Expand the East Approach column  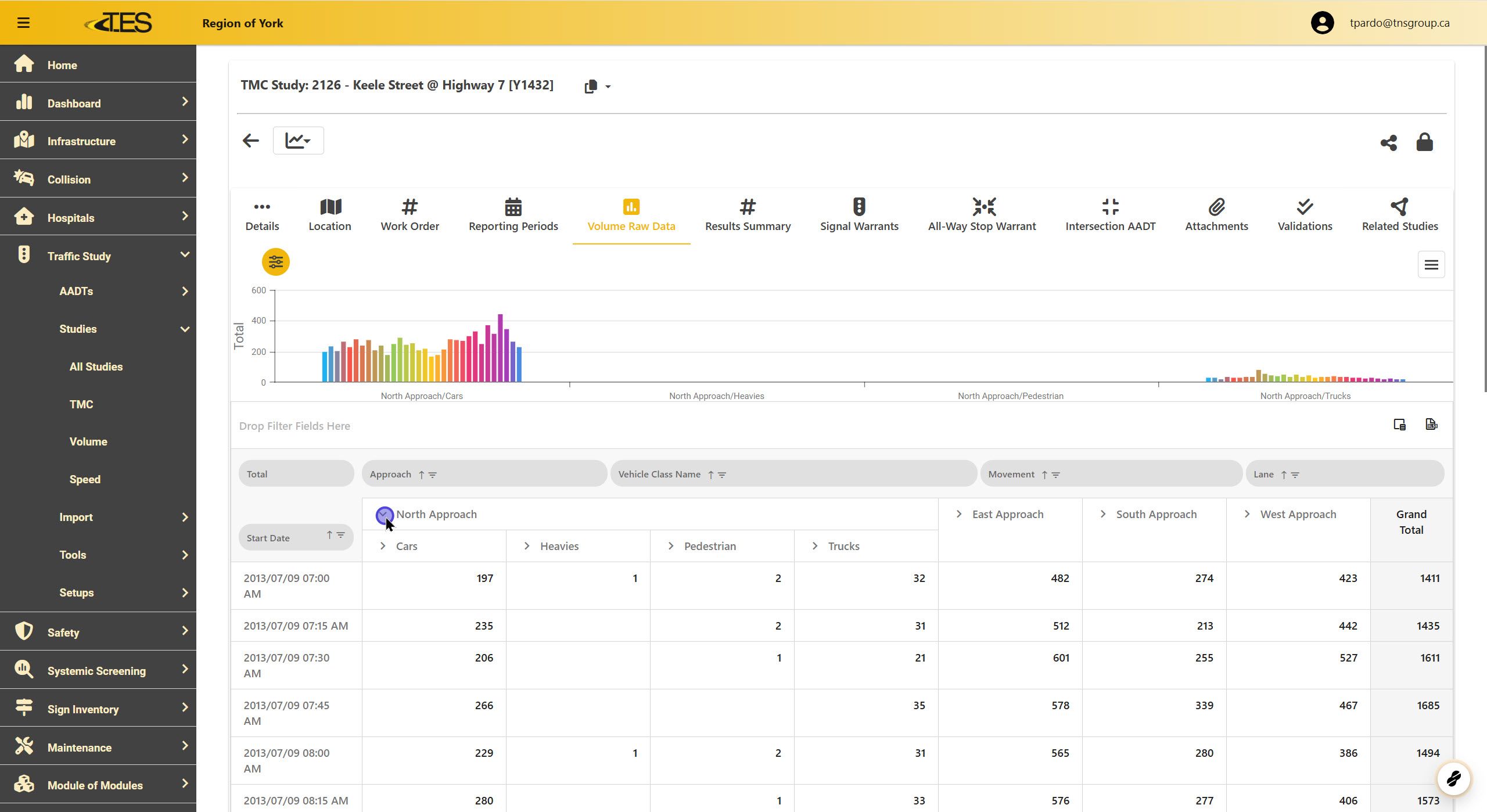[x=959, y=514]
